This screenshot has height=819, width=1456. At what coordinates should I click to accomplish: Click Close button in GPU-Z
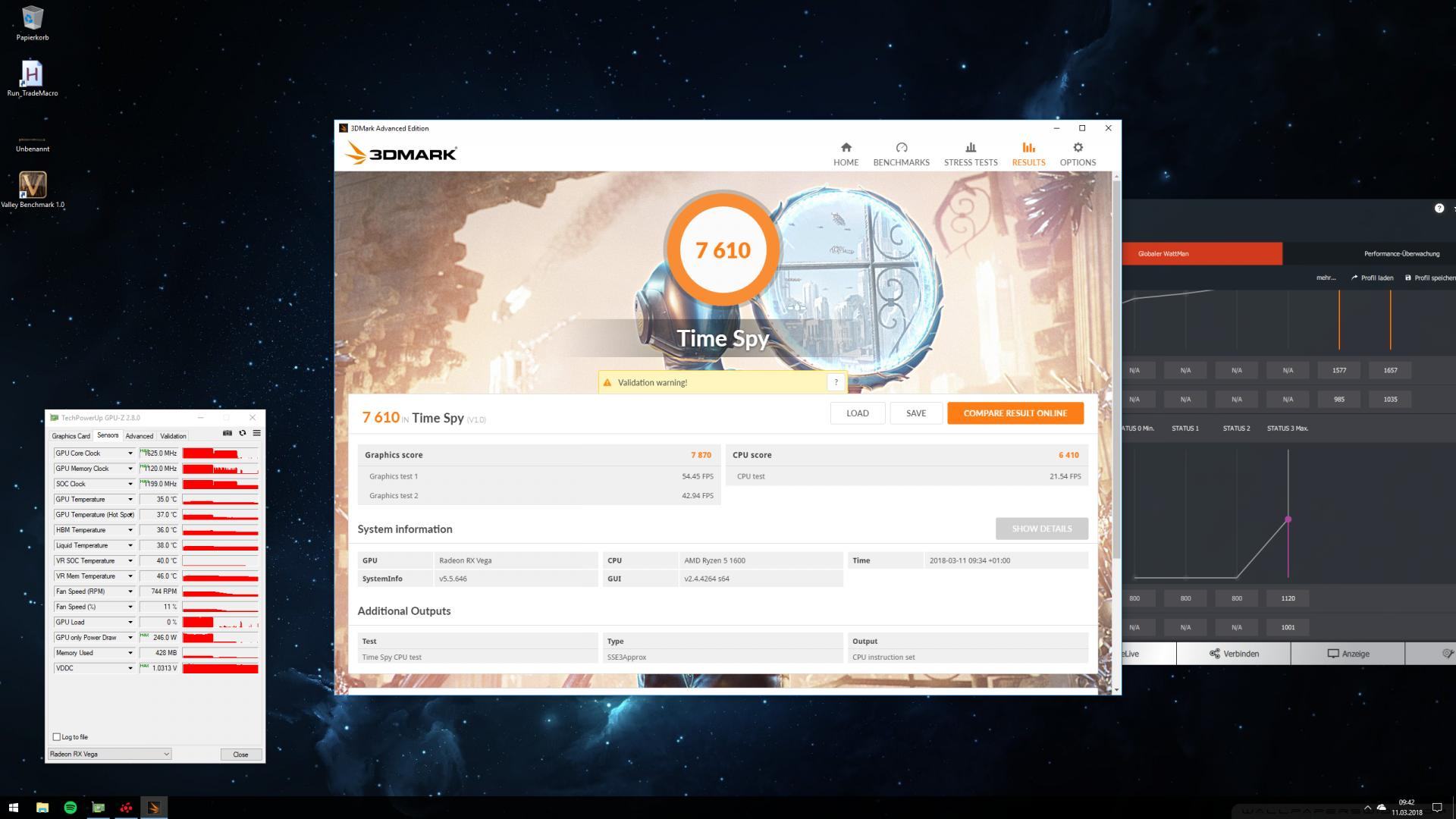coord(240,755)
